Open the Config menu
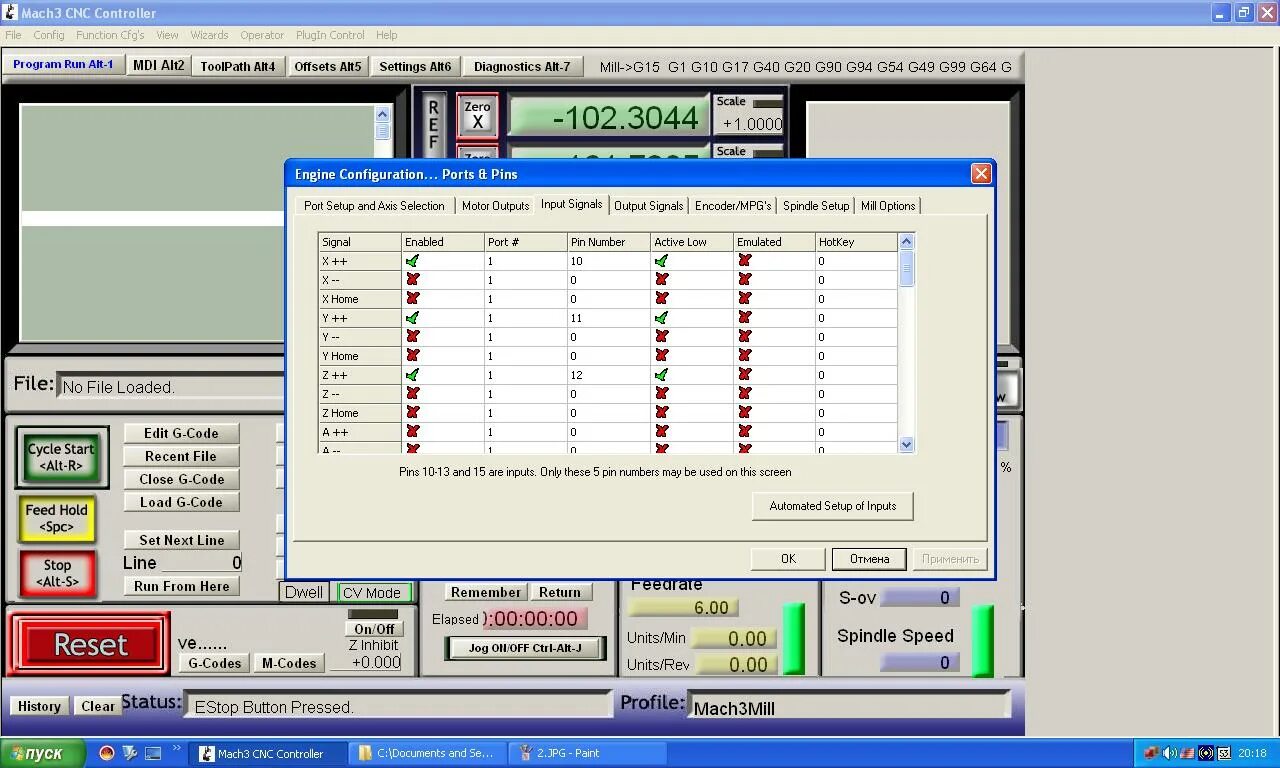This screenshot has width=1280, height=768. pos(48,35)
